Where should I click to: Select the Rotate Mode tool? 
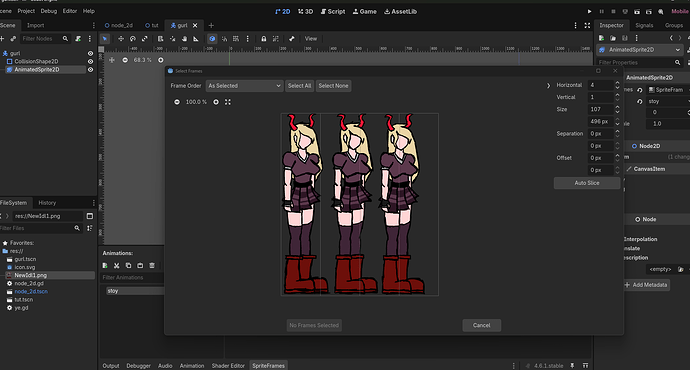click(132, 39)
